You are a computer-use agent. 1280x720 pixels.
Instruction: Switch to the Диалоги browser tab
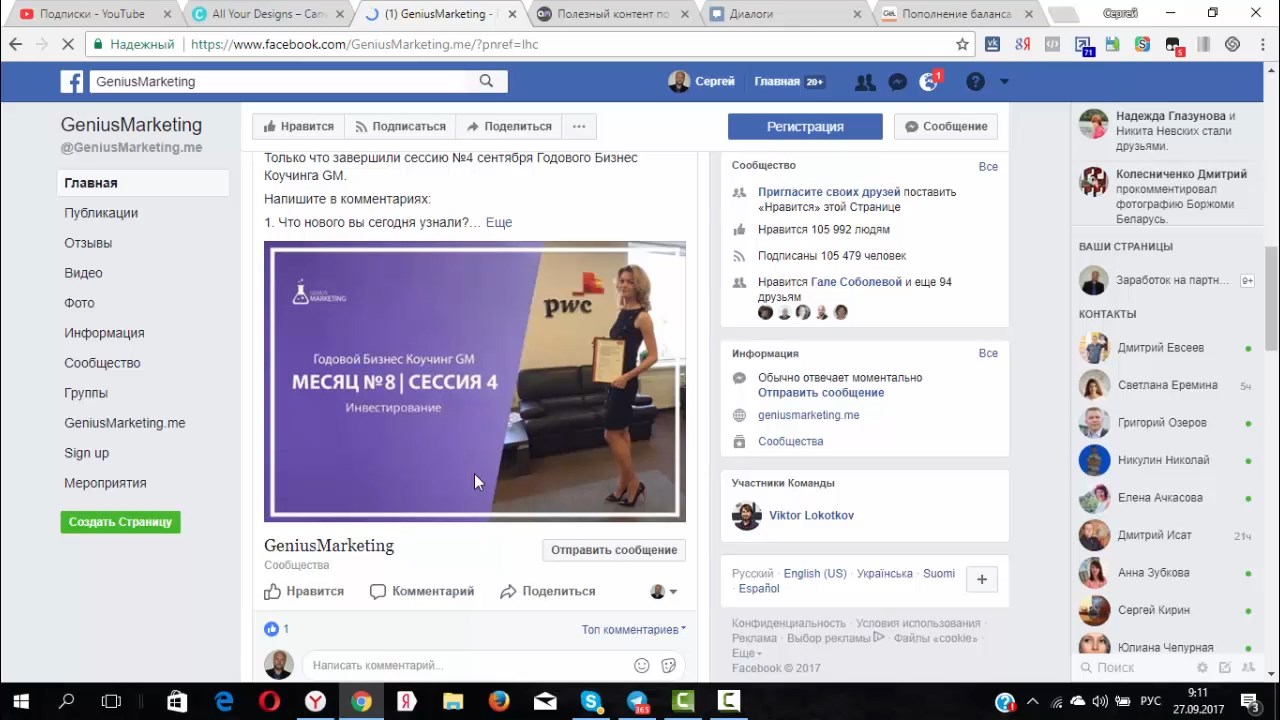(785, 14)
